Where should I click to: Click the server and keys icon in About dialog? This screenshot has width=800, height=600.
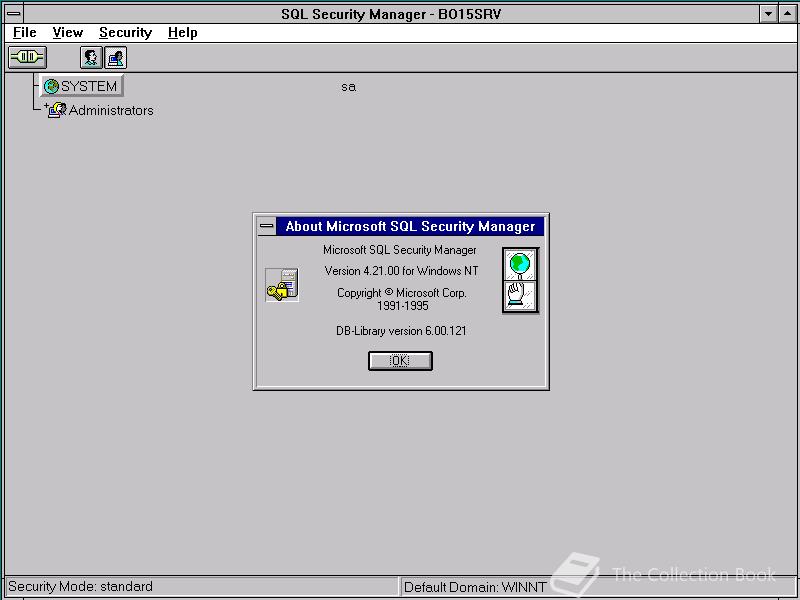click(282, 285)
